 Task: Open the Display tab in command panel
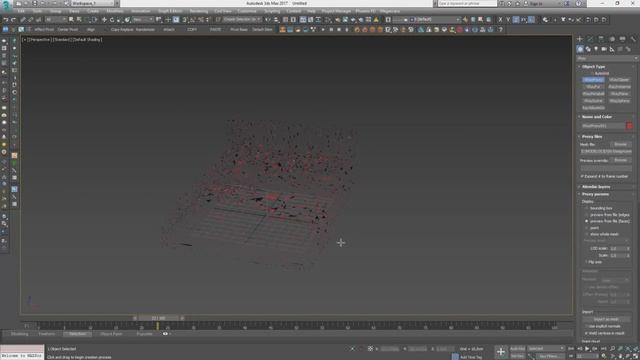[x=622, y=39]
